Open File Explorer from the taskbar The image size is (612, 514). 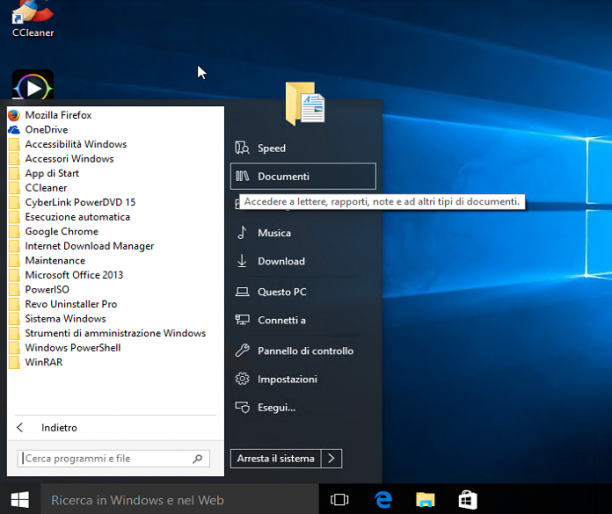coord(425,500)
